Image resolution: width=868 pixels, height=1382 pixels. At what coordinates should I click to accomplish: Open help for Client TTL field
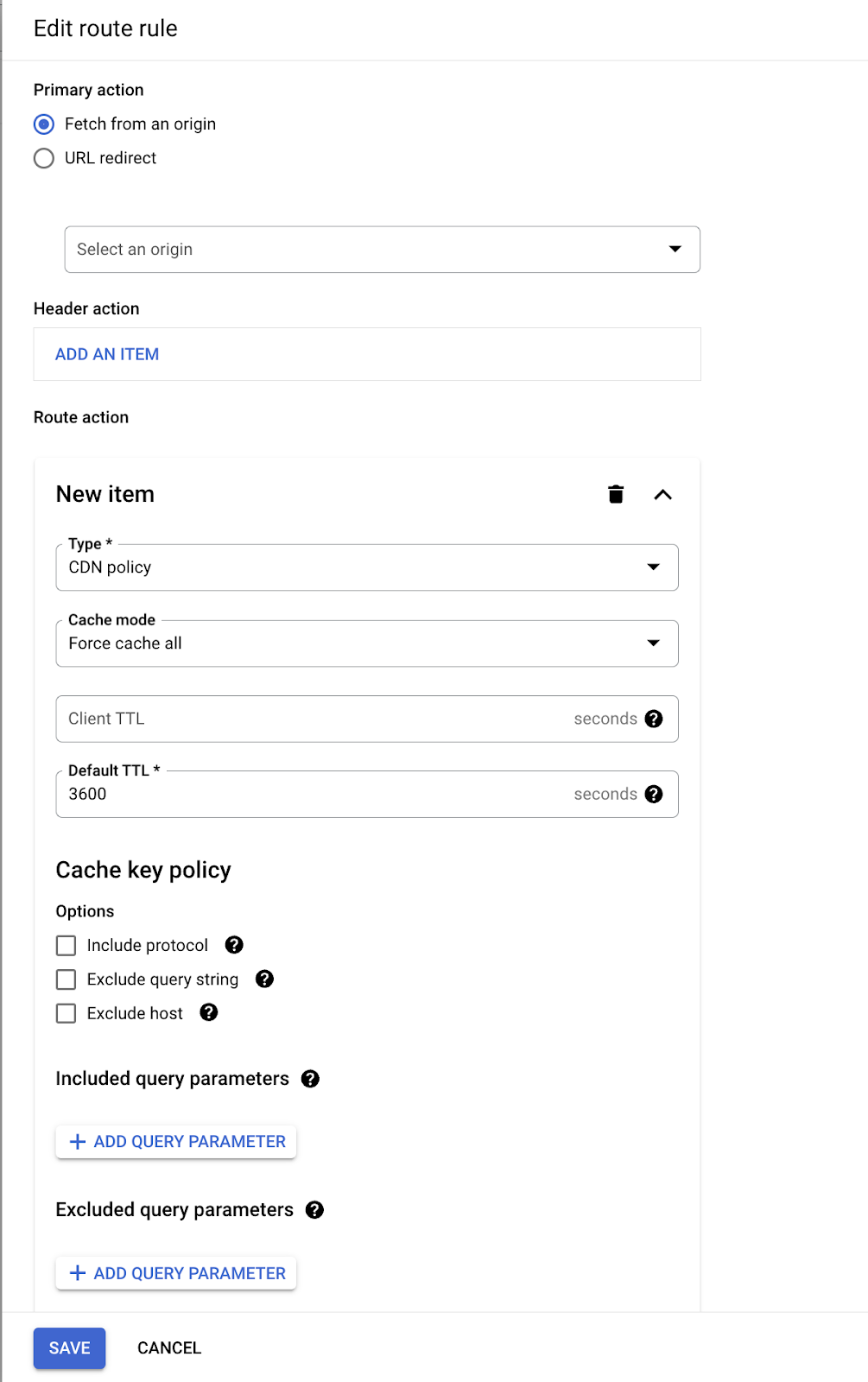(x=654, y=719)
